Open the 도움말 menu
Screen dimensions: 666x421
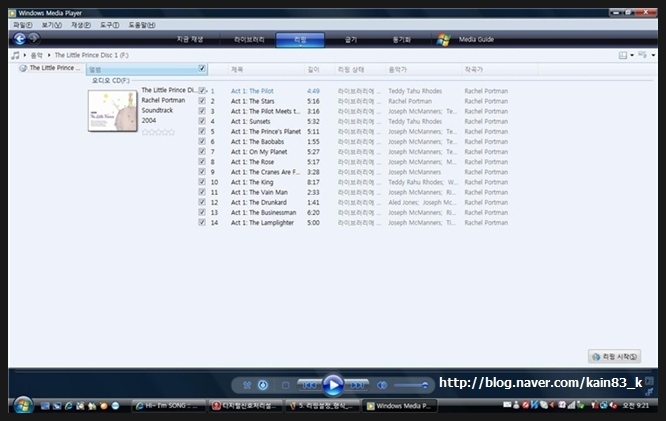point(142,25)
